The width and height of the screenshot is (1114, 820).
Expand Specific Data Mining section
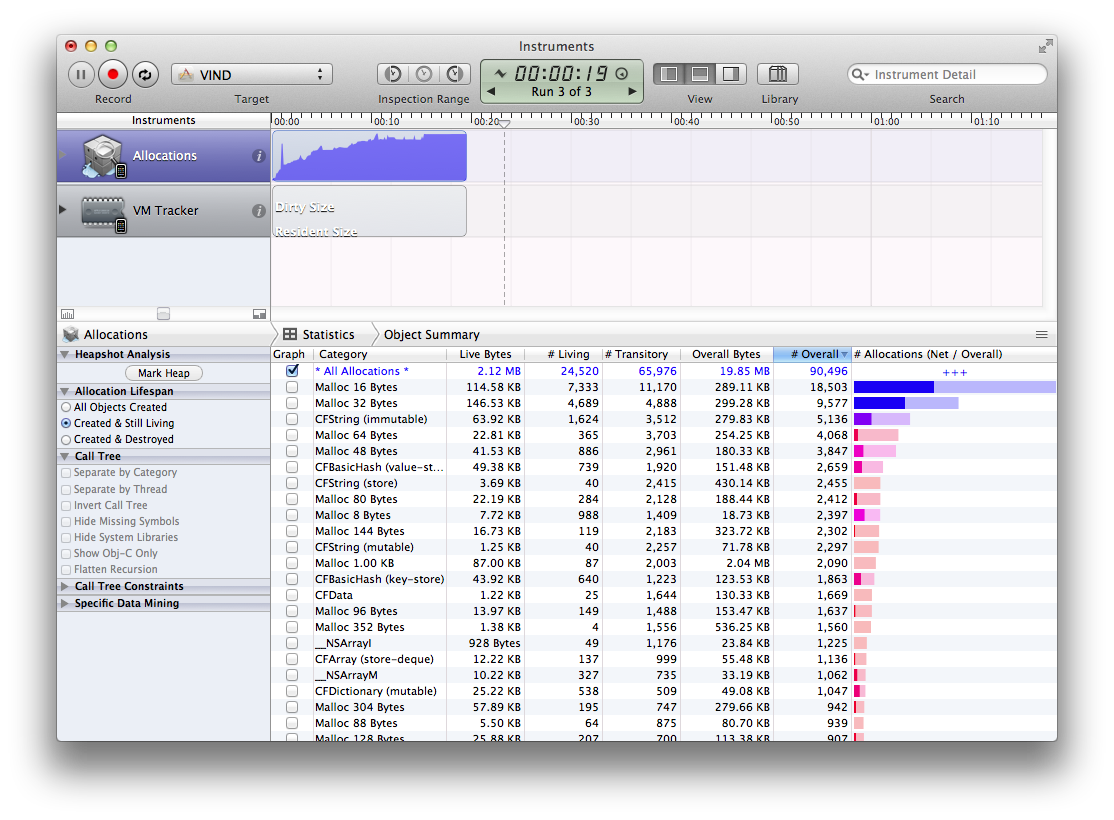click(65, 603)
